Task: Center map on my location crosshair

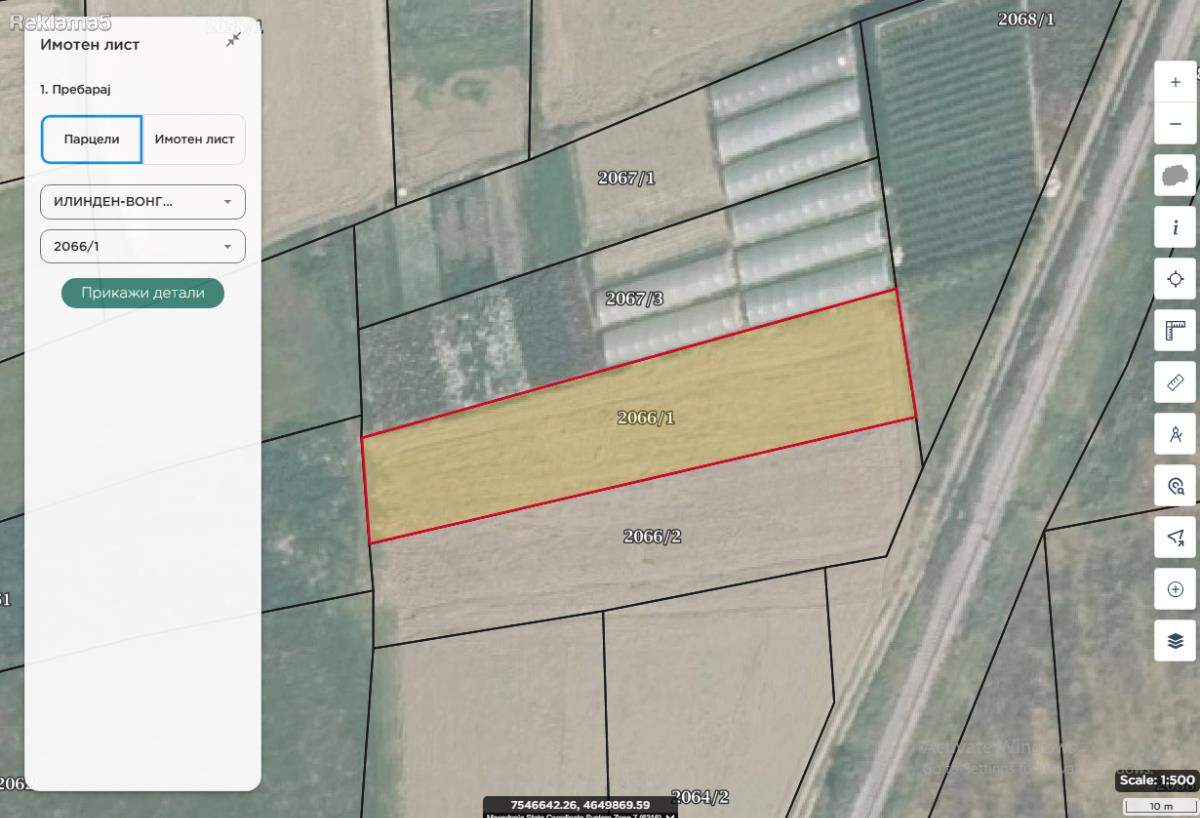Action: tap(1175, 279)
